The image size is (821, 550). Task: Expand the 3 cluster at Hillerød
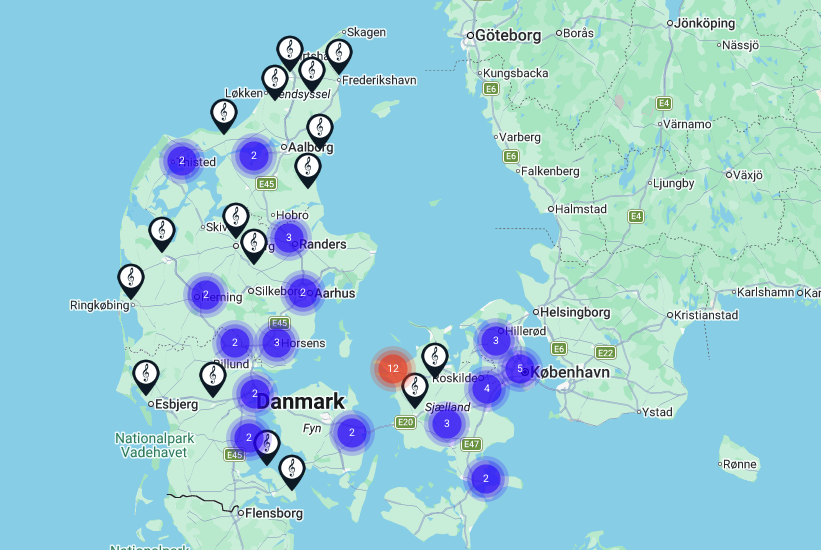coord(496,340)
